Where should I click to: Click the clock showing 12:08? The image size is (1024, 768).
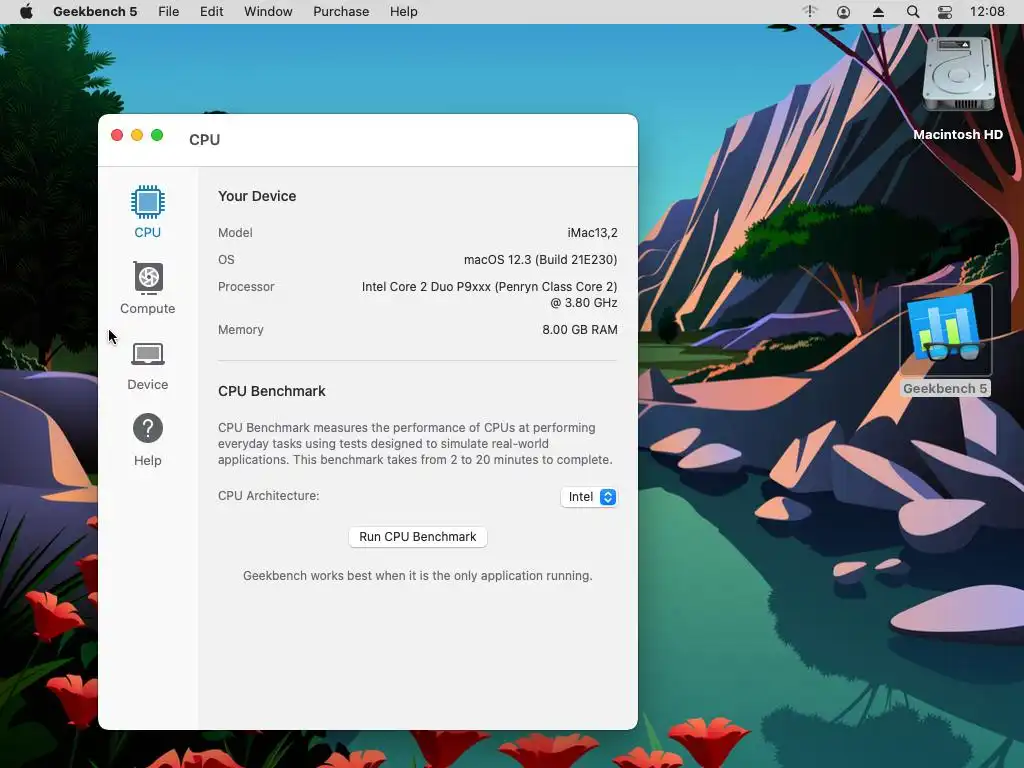pyautogui.click(x=987, y=12)
